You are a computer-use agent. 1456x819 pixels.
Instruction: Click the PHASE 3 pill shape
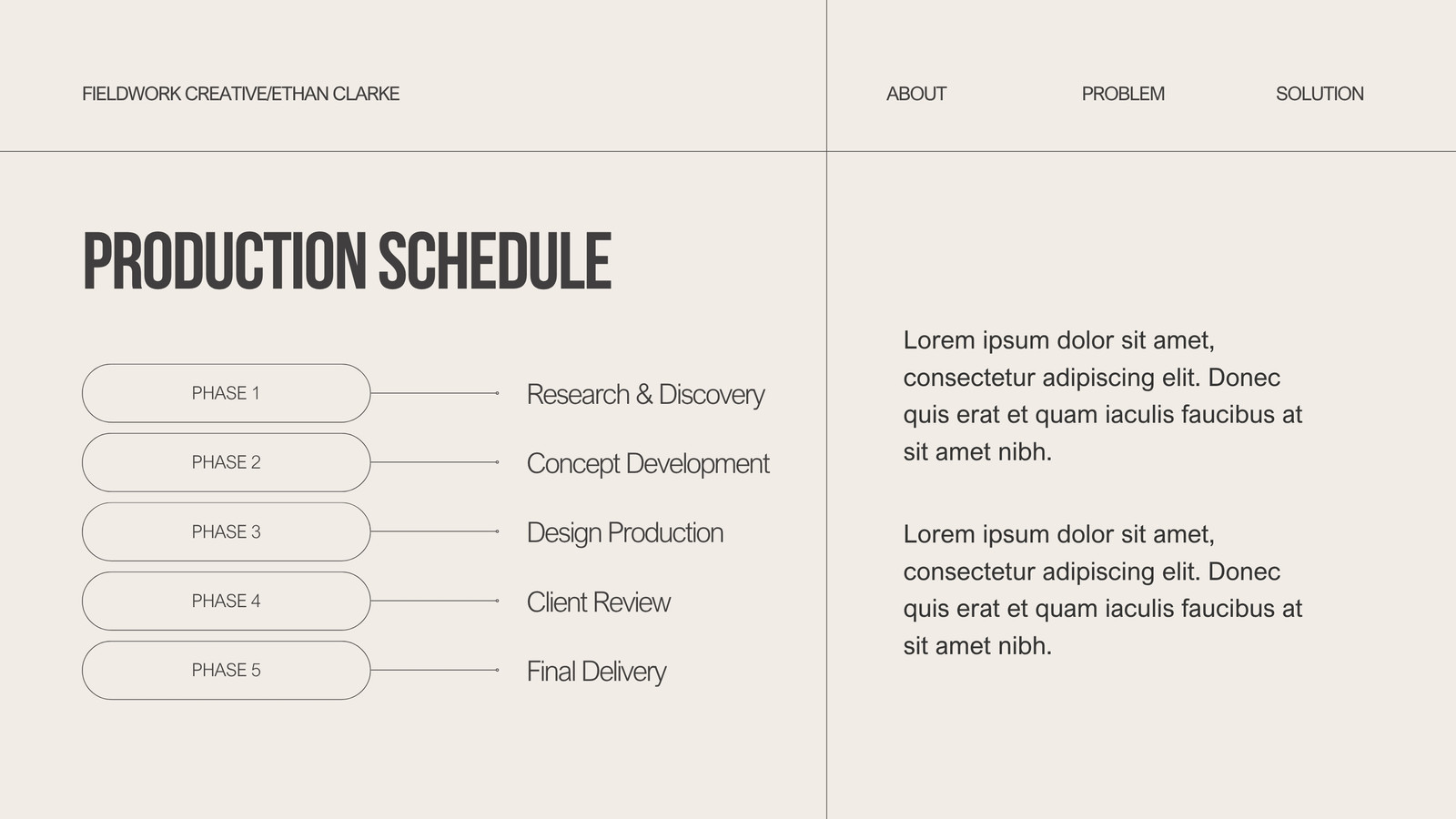tap(226, 531)
